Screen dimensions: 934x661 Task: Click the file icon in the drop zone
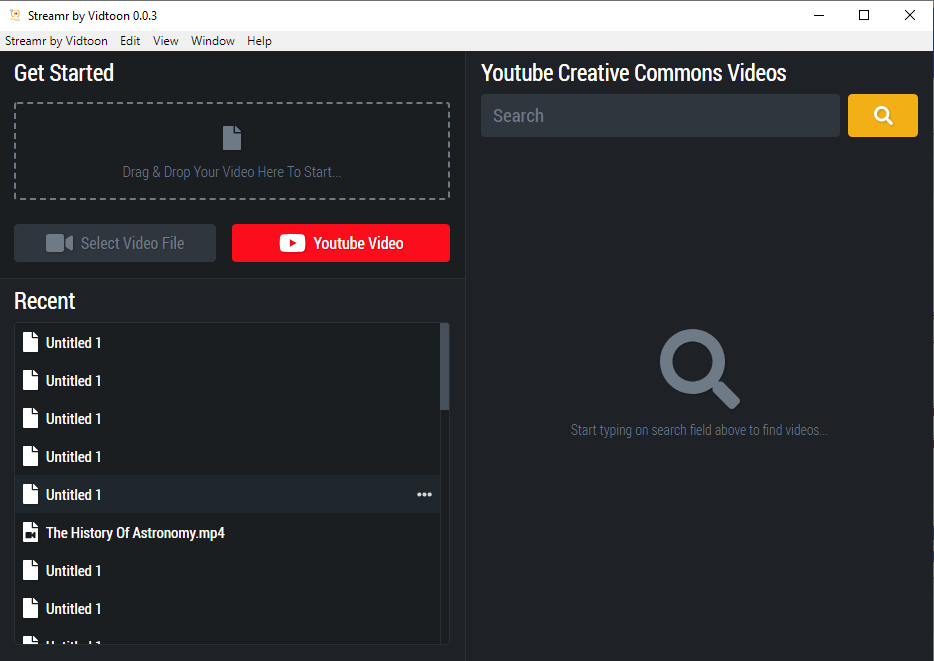(232, 138)
